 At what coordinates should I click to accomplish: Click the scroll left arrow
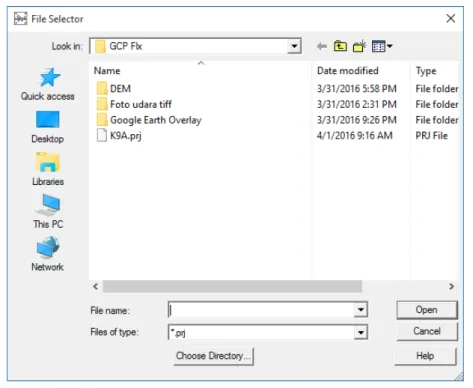[96, 286]
